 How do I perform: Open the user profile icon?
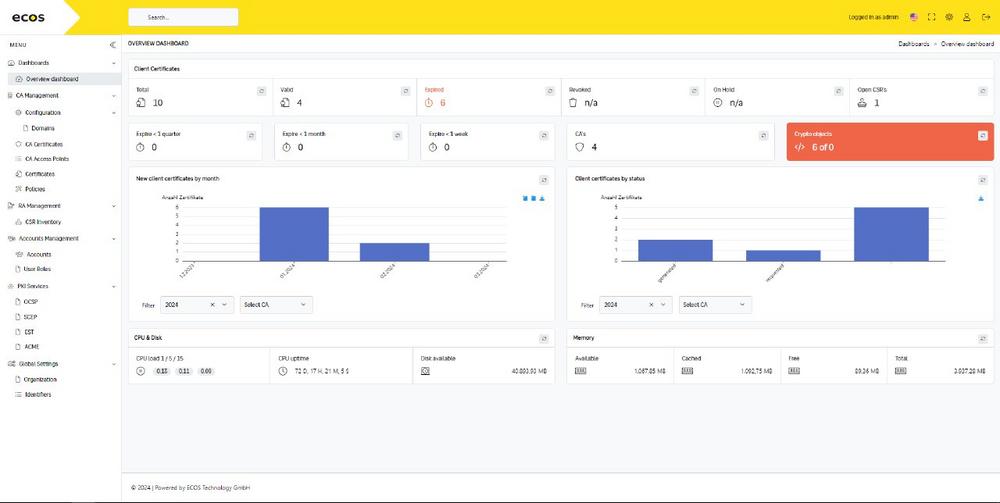click(968, 17)
